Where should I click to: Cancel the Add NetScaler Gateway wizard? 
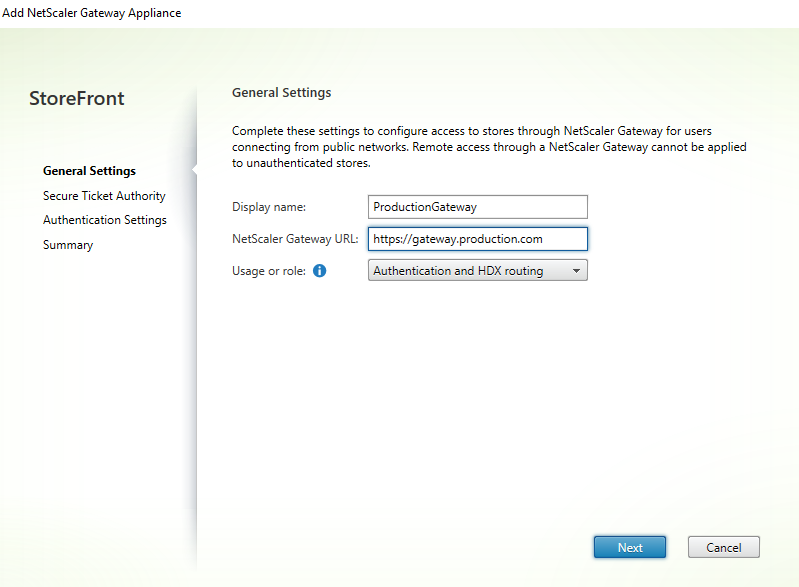[x=723, y=547]
